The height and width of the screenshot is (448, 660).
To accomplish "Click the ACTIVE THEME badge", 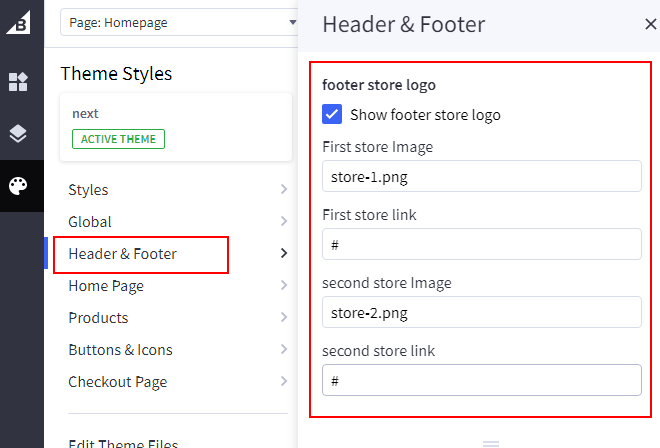I will (x=118, y=139).
